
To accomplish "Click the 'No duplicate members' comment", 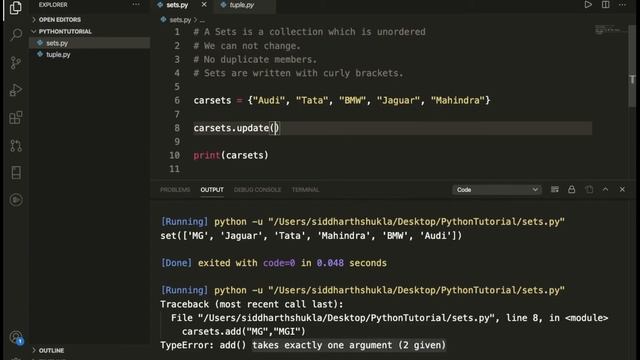I will [x=255, y=60].
